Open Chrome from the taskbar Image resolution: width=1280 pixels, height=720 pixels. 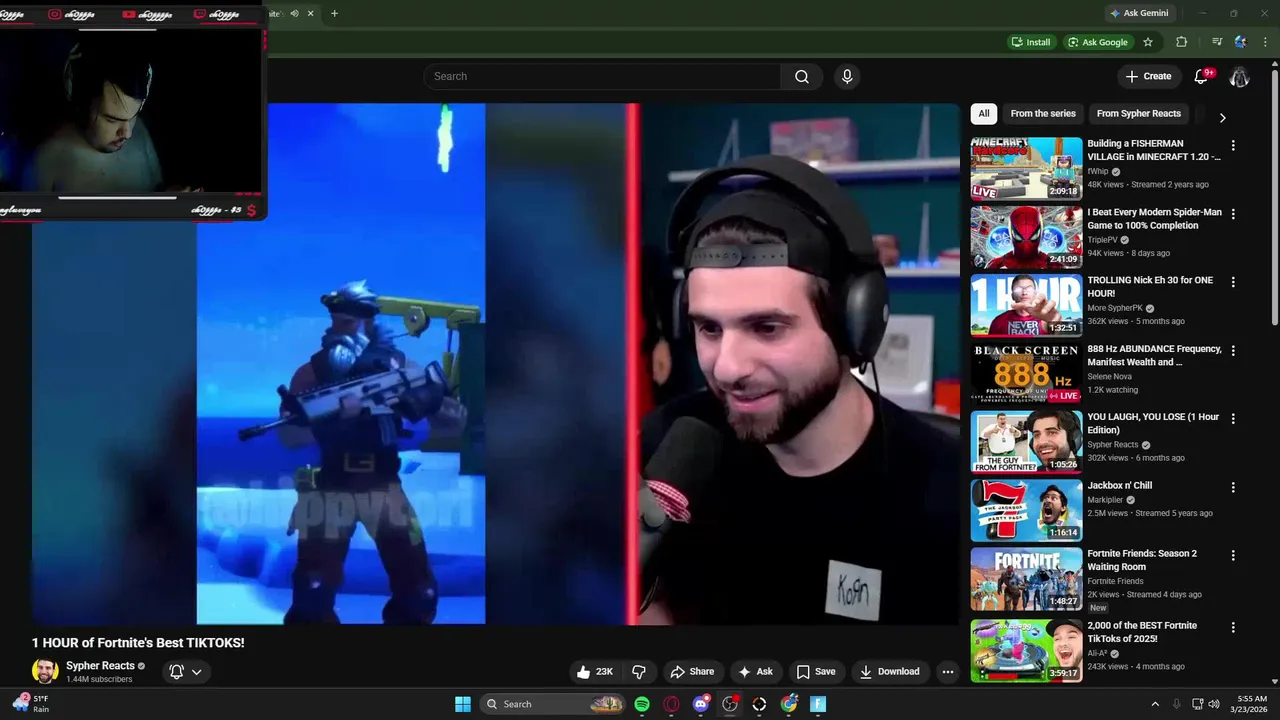pyautogui.click(x=789, y=704)
